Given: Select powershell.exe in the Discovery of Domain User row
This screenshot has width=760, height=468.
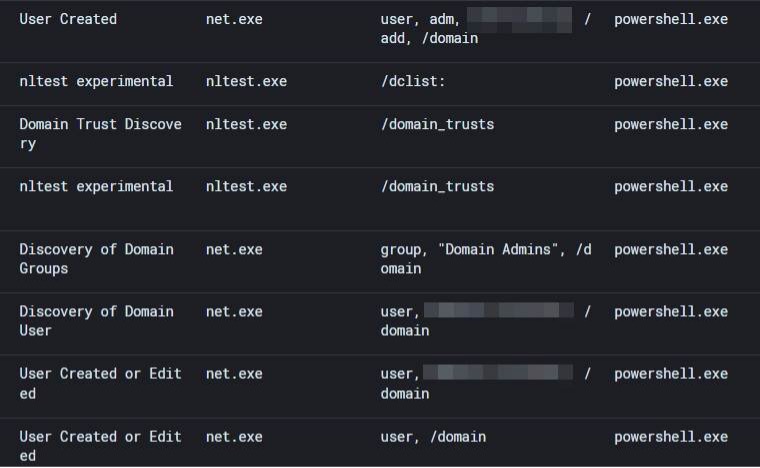Looking at the screenshot, I should pyautogui.click(x=671, y=311).
